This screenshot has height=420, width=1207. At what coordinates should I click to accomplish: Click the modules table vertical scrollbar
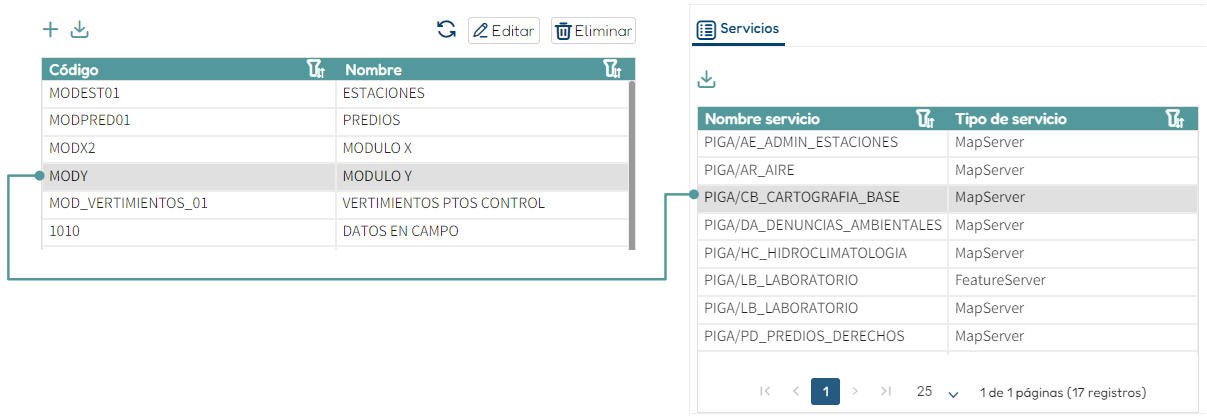631,165
